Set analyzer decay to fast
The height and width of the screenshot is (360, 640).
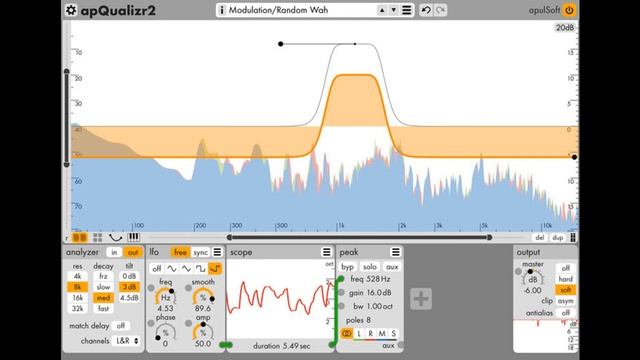[103, 308]
